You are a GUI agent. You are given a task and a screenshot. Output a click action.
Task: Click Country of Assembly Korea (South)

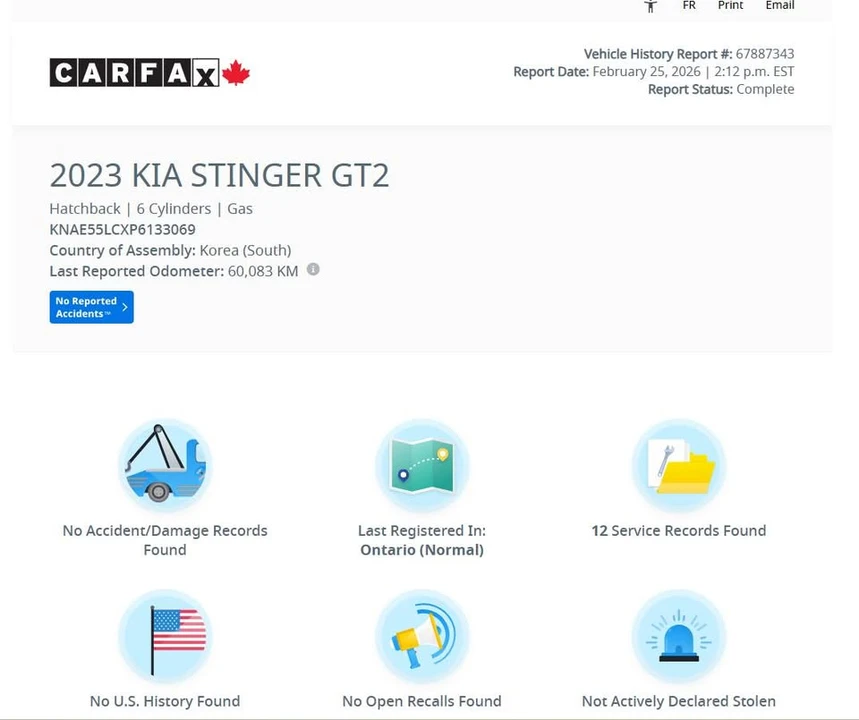coord(170,250)
